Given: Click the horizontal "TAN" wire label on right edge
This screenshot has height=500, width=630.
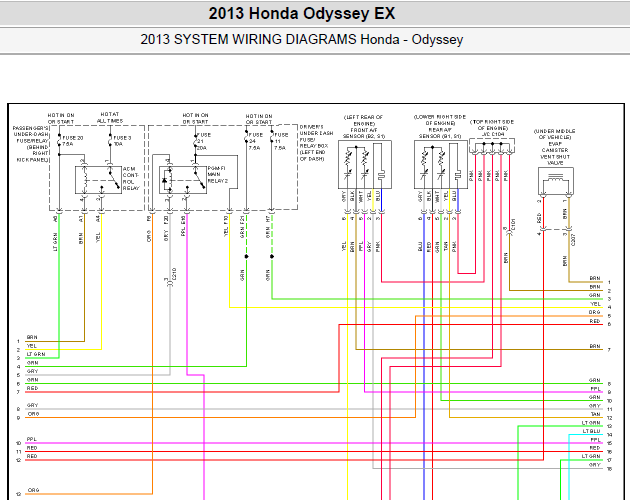Looking at the screenshot, I should pyautogui.click(x=595, y=414).
